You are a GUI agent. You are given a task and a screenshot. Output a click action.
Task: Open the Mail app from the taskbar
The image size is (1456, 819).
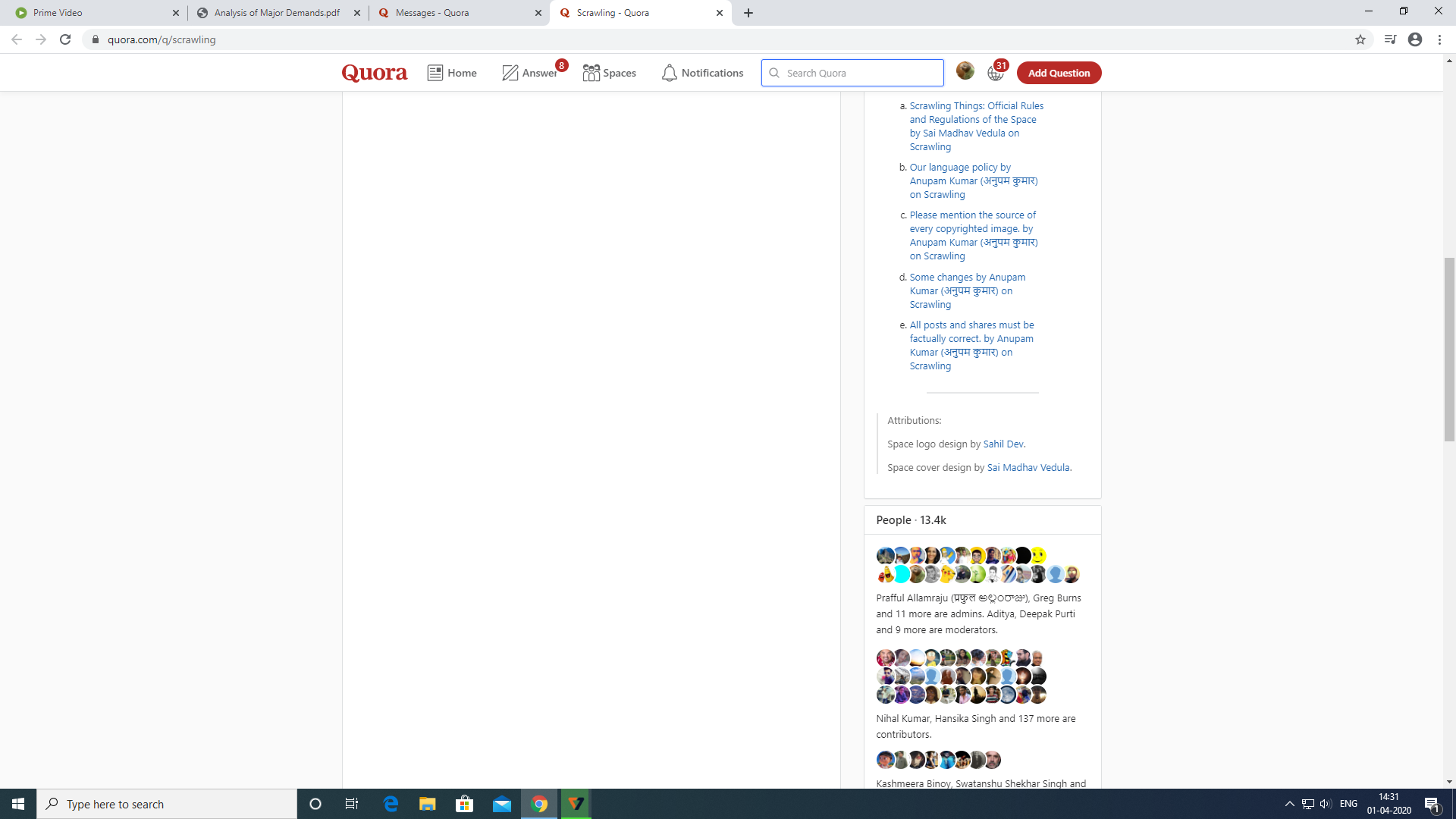(x=502, y=804)
